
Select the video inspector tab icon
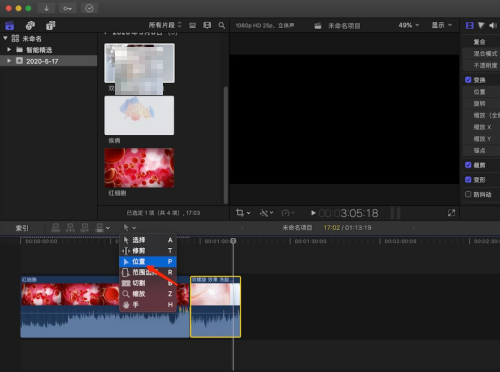470,25
